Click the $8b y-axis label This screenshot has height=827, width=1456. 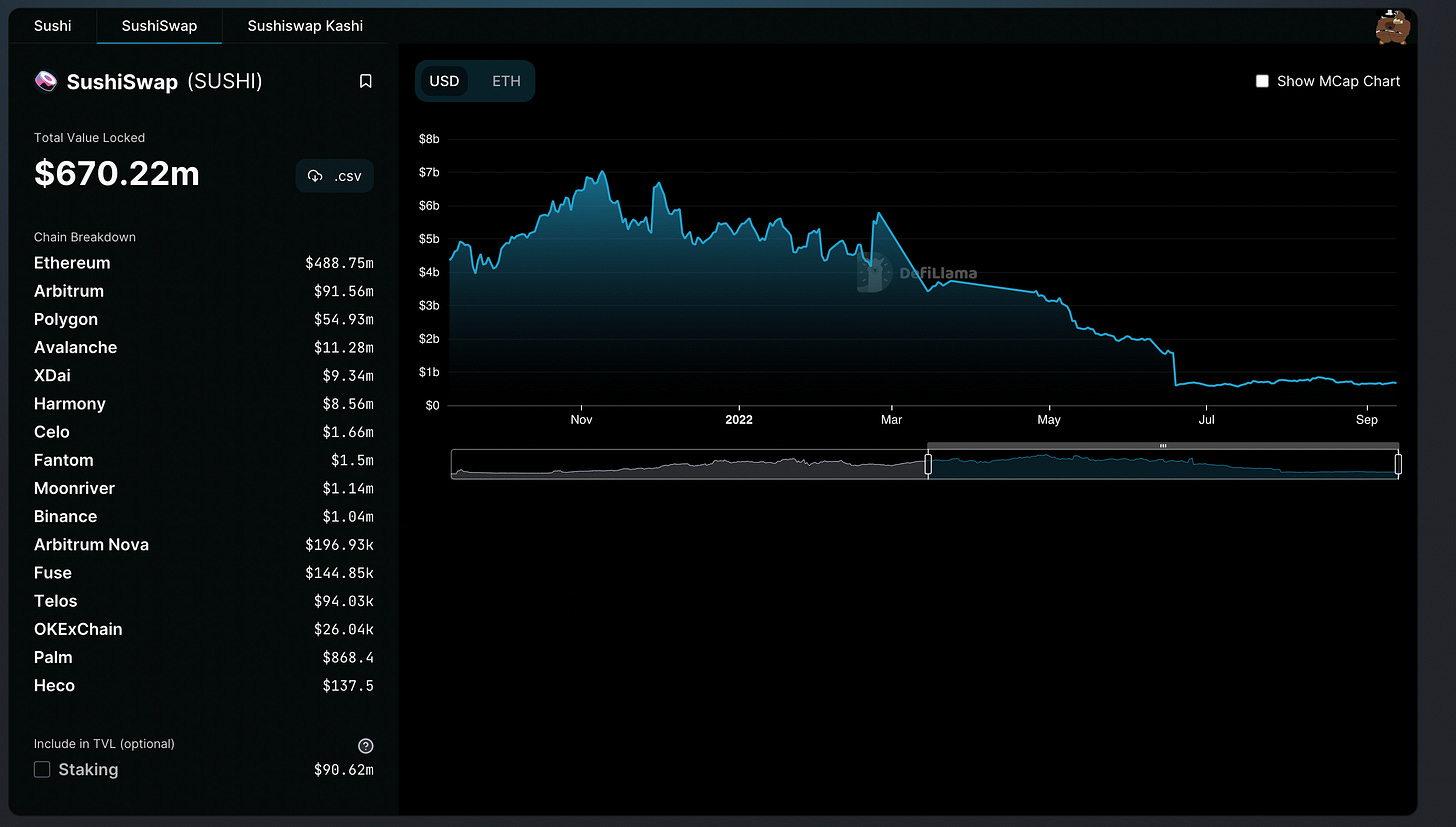point(429,139)
